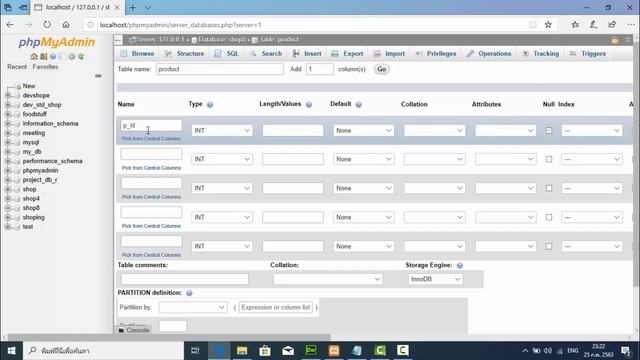
Task: Show Recent tables list
Action: 17,67
